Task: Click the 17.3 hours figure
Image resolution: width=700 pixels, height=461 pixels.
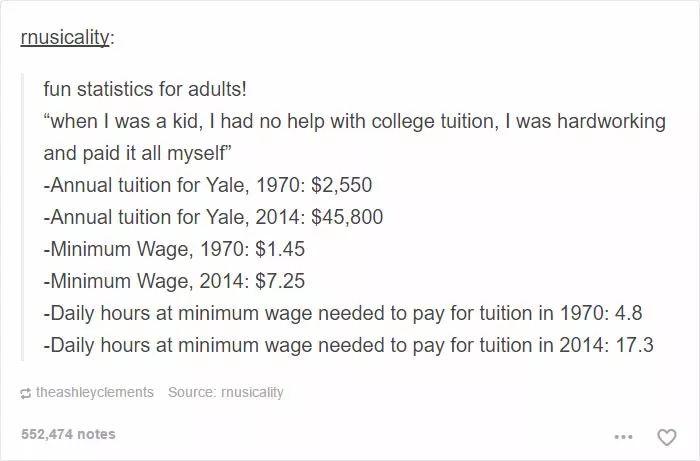Action: [x=635, y=345]
